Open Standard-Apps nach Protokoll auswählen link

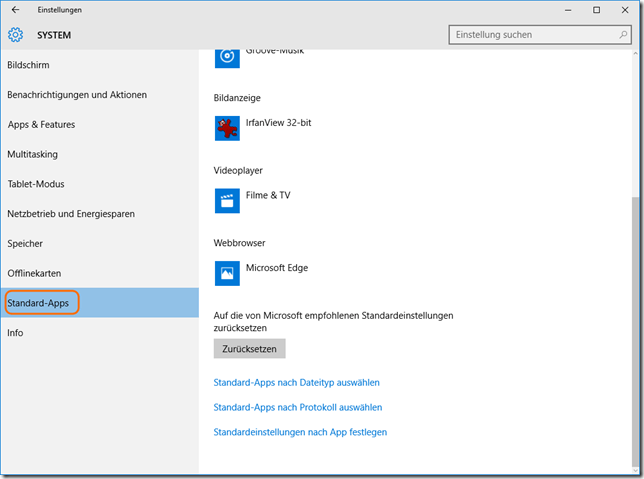(x=298, y=407)
